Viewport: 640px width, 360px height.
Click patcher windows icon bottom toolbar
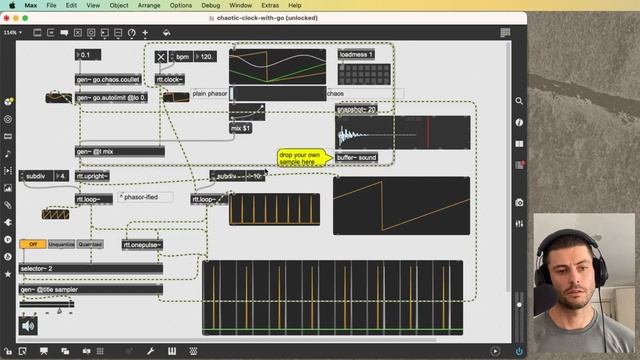point(65,351)
